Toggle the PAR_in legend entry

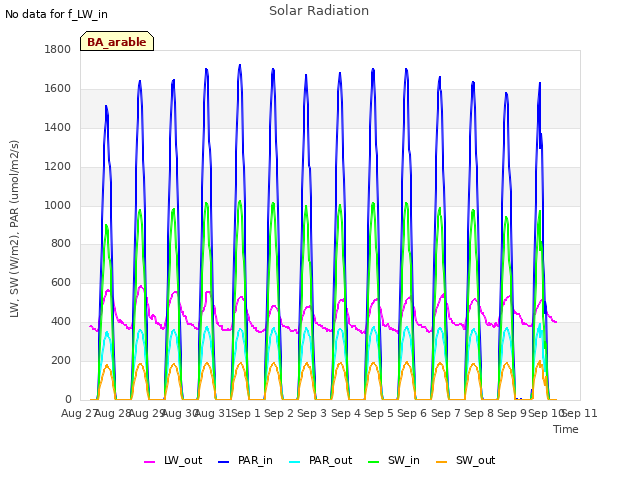pyautogui.click(x=245, y=460)
